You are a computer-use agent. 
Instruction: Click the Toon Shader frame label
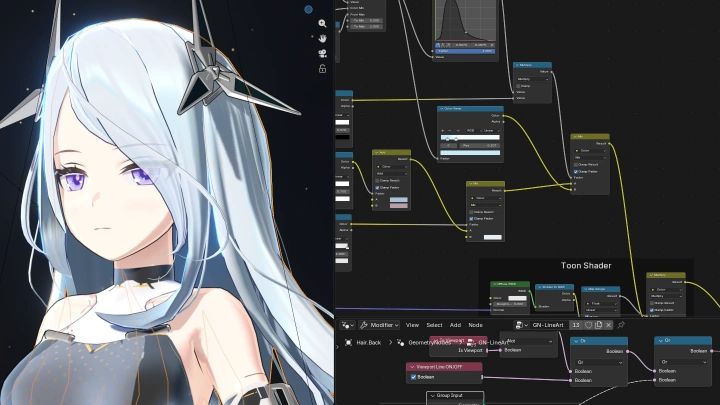coord(586,265)
